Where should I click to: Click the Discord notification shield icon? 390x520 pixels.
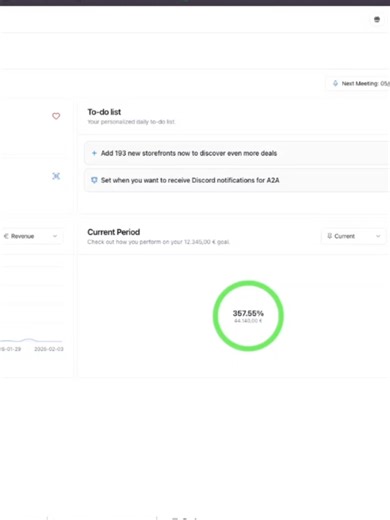coord(94,180)
